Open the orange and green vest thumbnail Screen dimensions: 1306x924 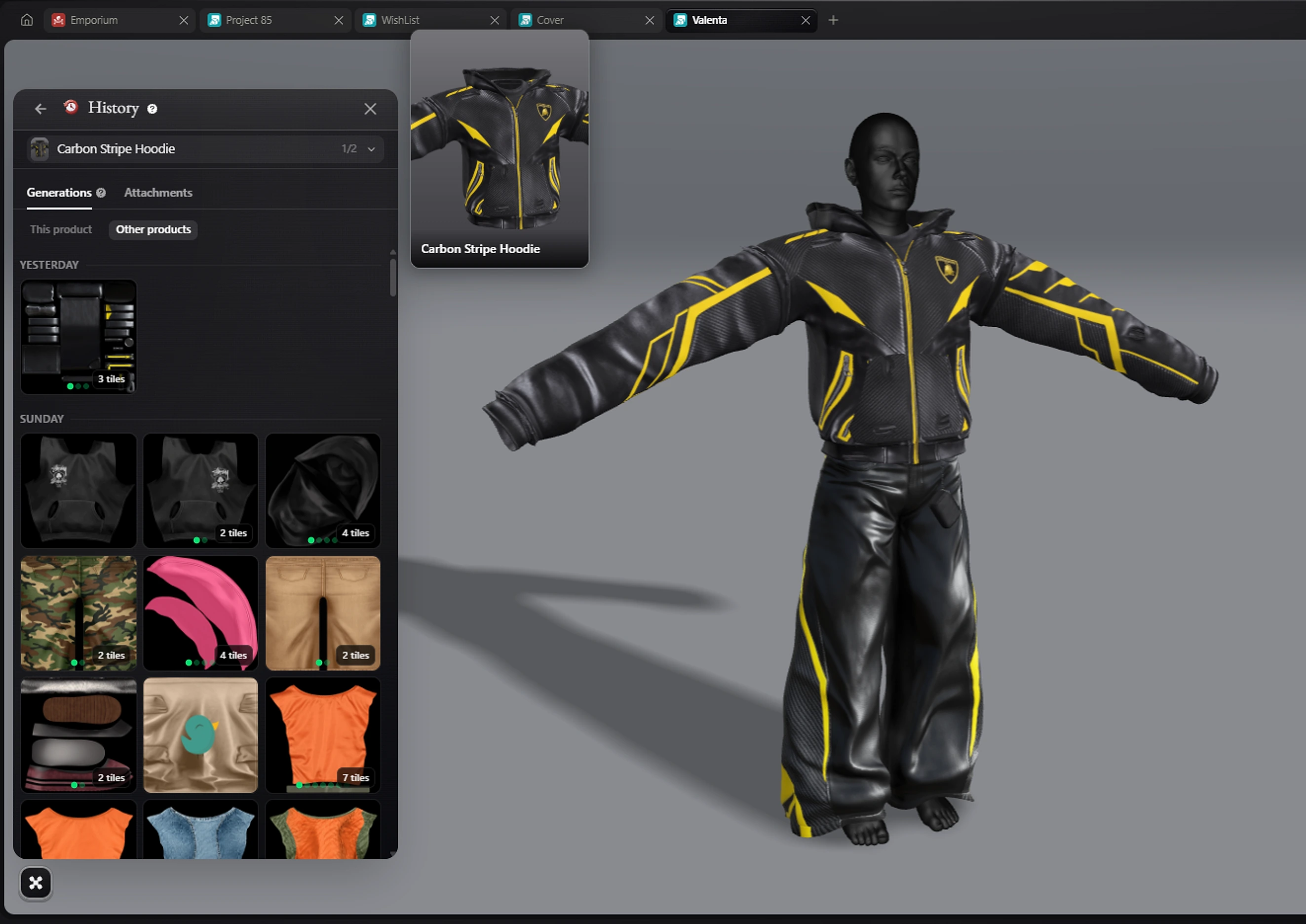tap(322, 830)
